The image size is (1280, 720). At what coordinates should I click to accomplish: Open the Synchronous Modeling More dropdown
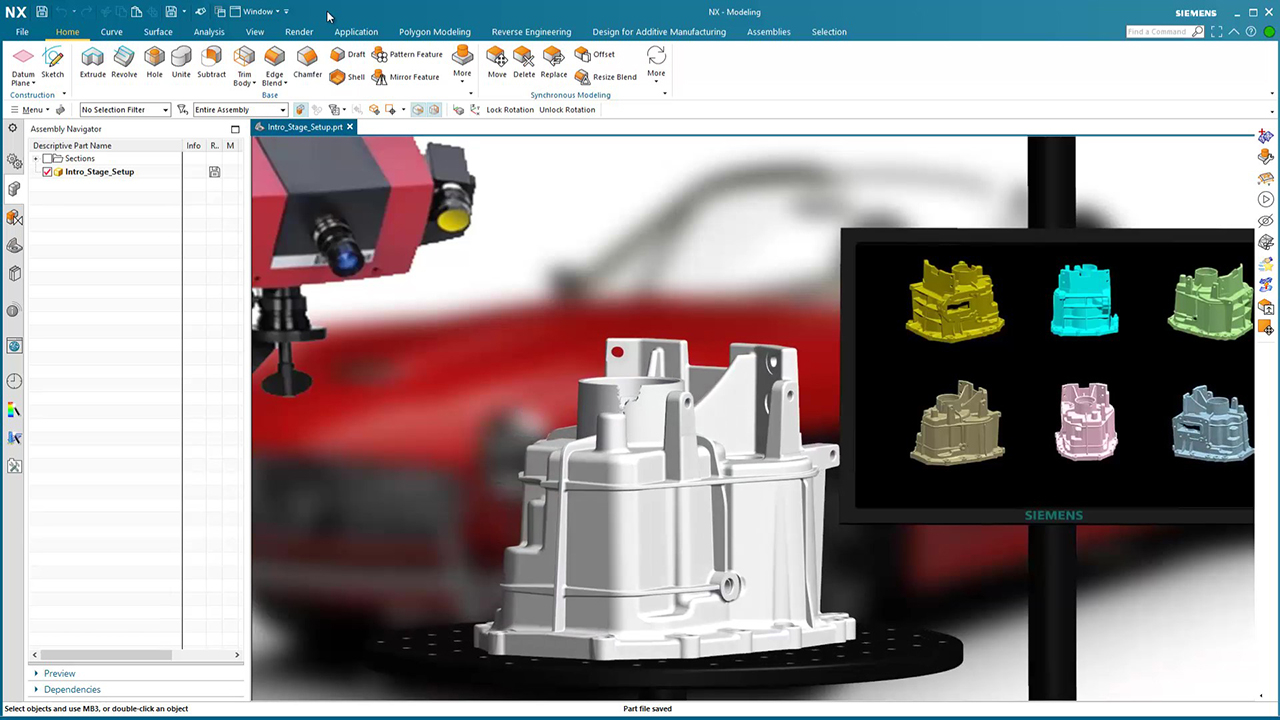(x=656, y=63)
